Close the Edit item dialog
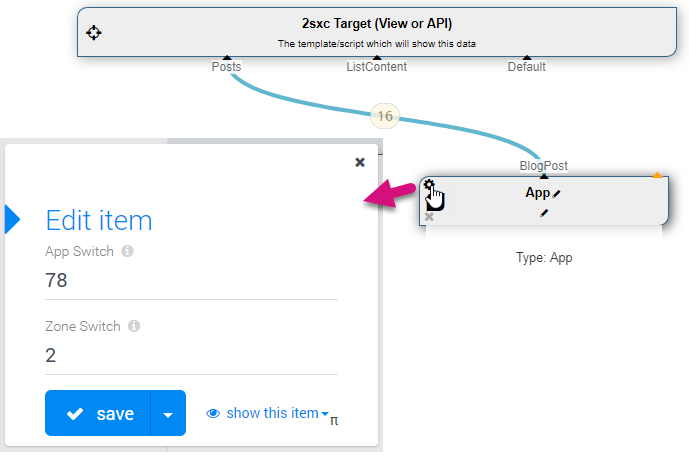Image resolution: width=689 pixels, height=457 pixels. [x=360, y=163]
